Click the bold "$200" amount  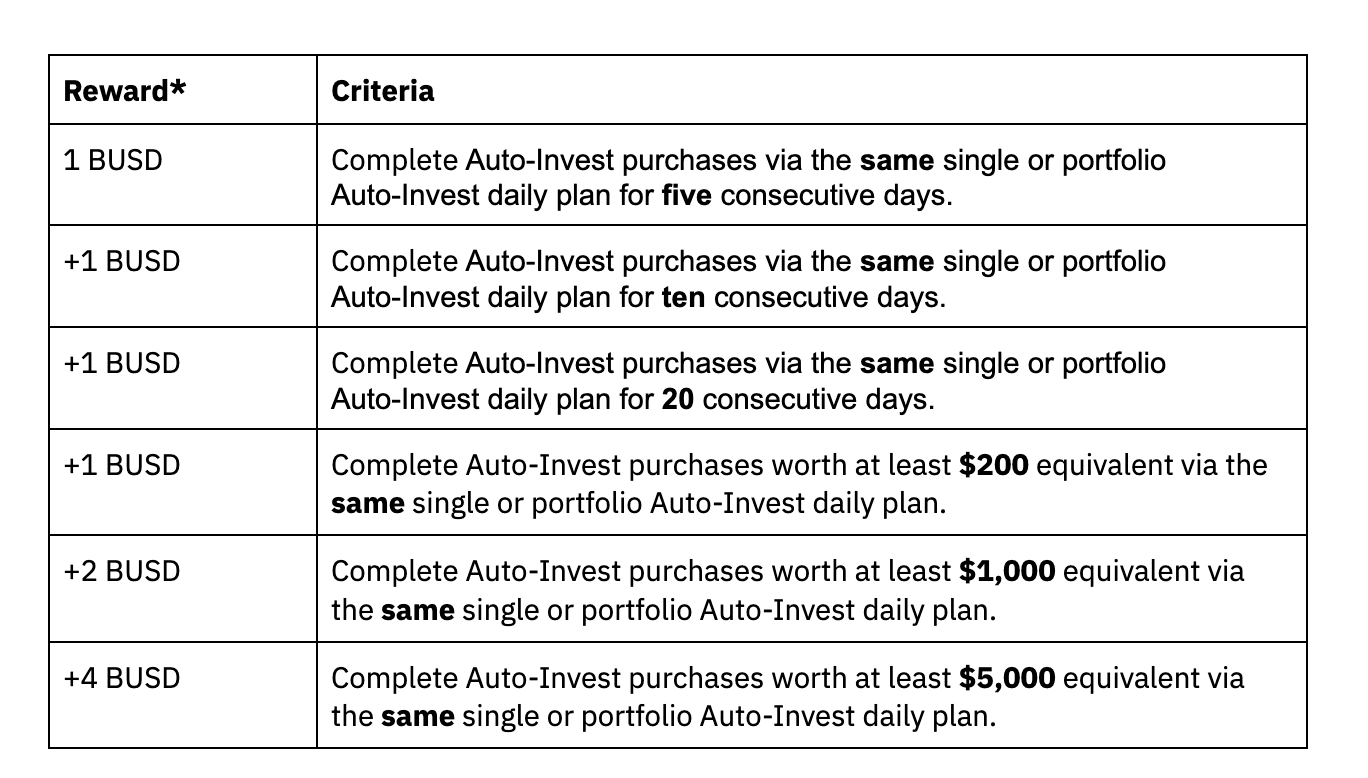(993, 466)
